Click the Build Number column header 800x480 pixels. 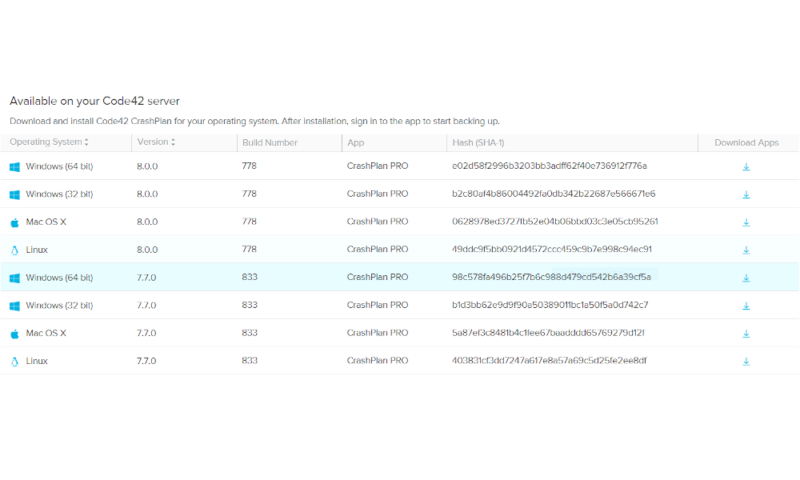pyautogui.click(x=270, y=142)
